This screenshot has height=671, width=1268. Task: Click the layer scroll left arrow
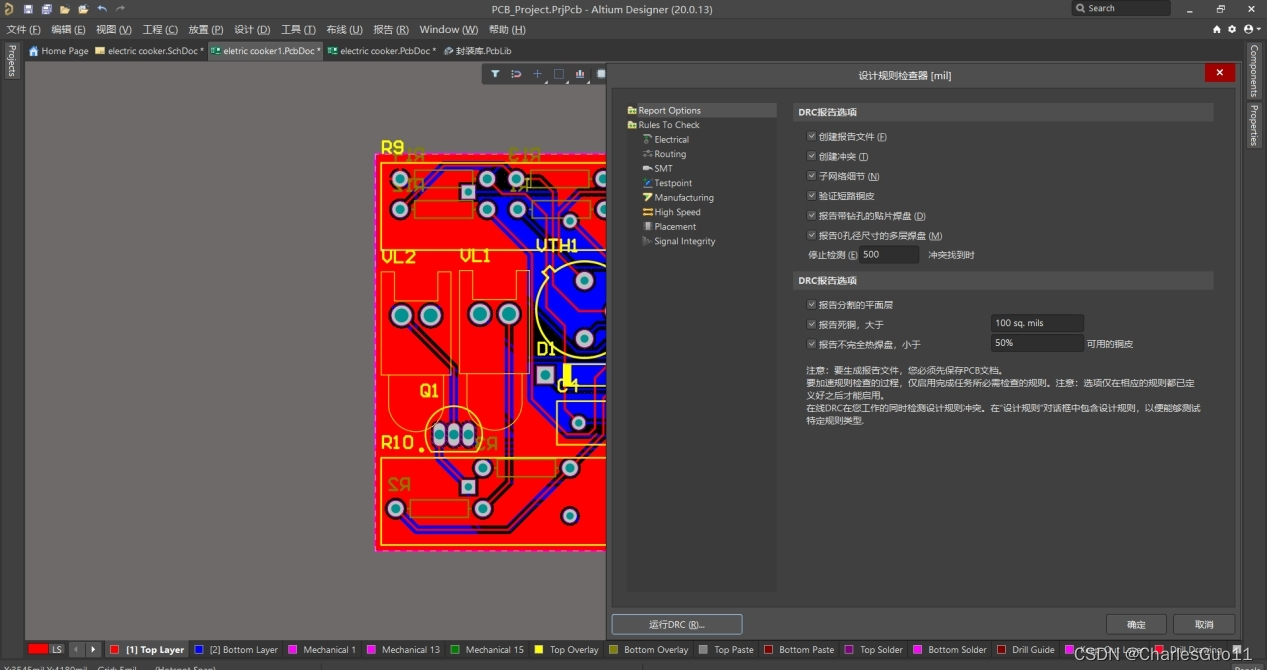(x=76, y=649)
